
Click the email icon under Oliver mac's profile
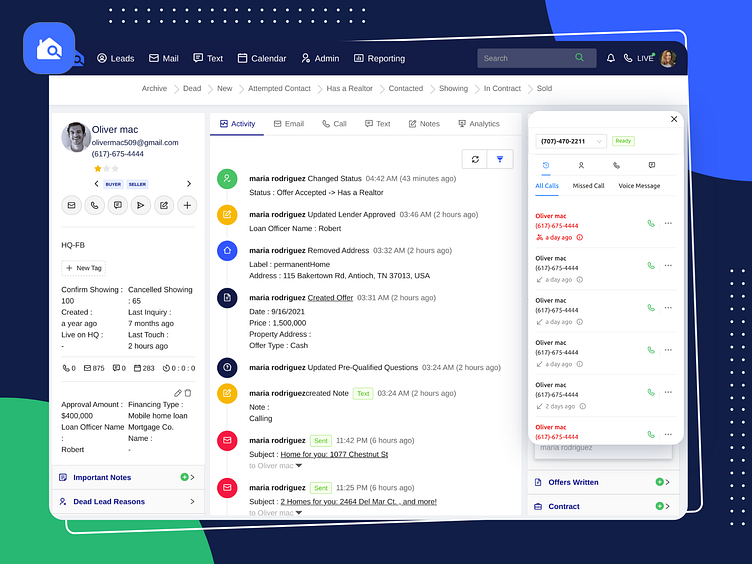tap(71, 205)
